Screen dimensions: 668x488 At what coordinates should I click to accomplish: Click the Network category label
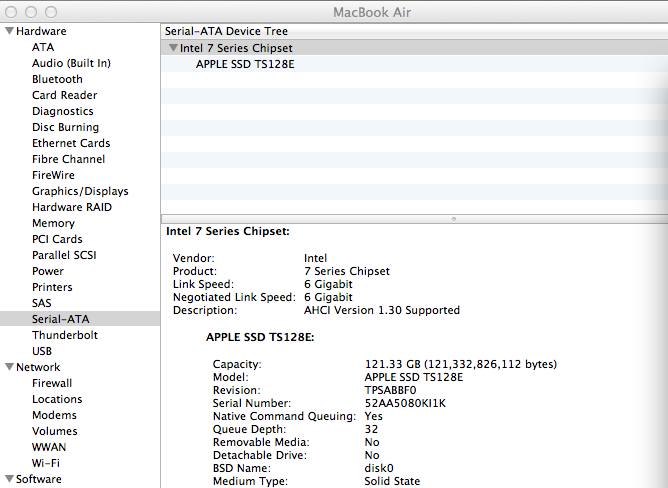(38, 367)
